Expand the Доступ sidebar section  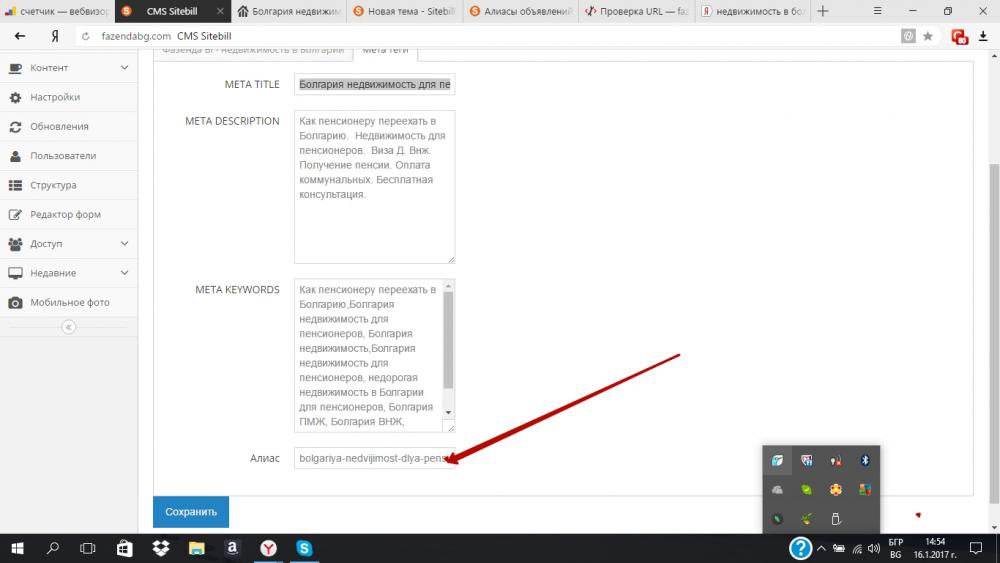click(124, 244)
